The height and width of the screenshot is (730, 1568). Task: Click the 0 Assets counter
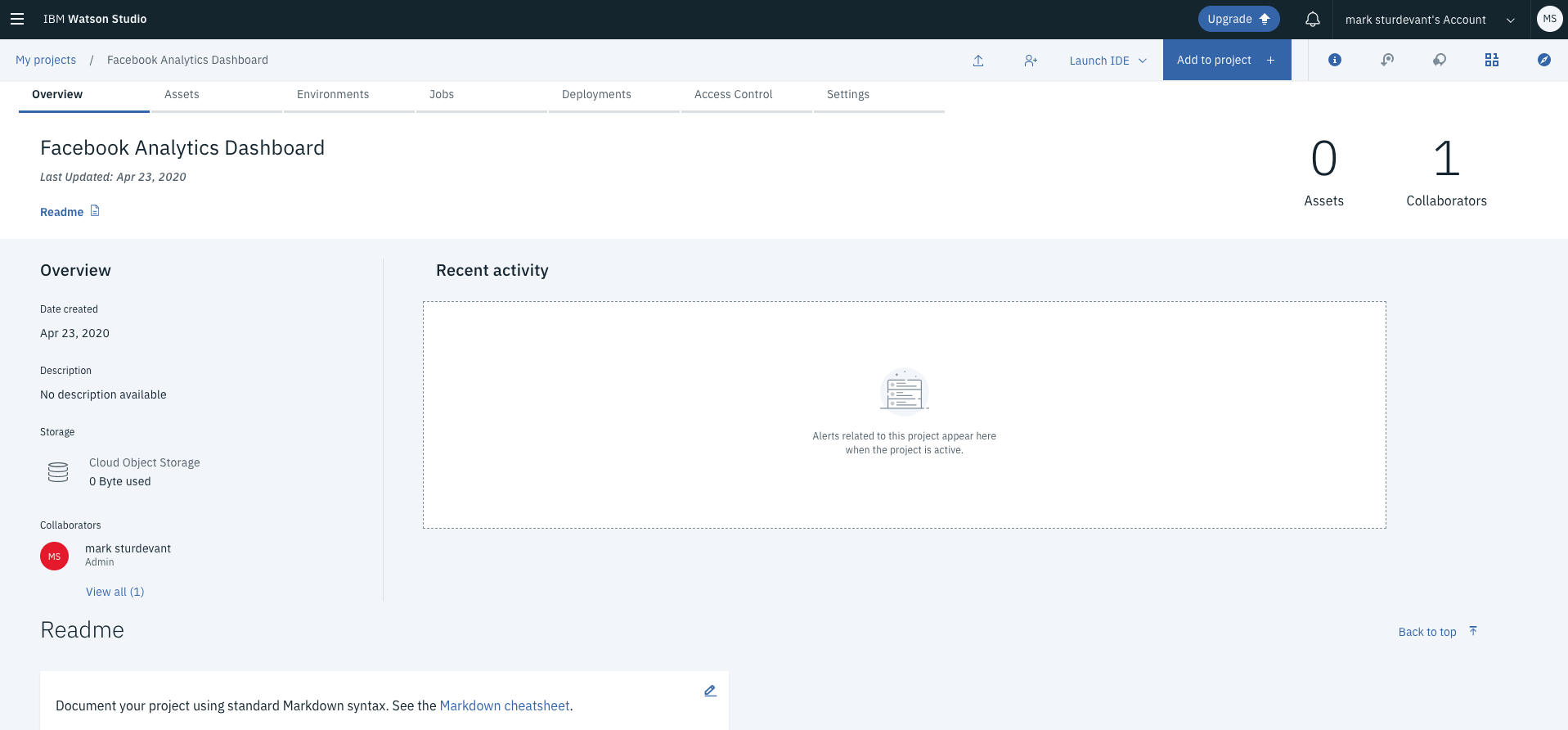1323,172
